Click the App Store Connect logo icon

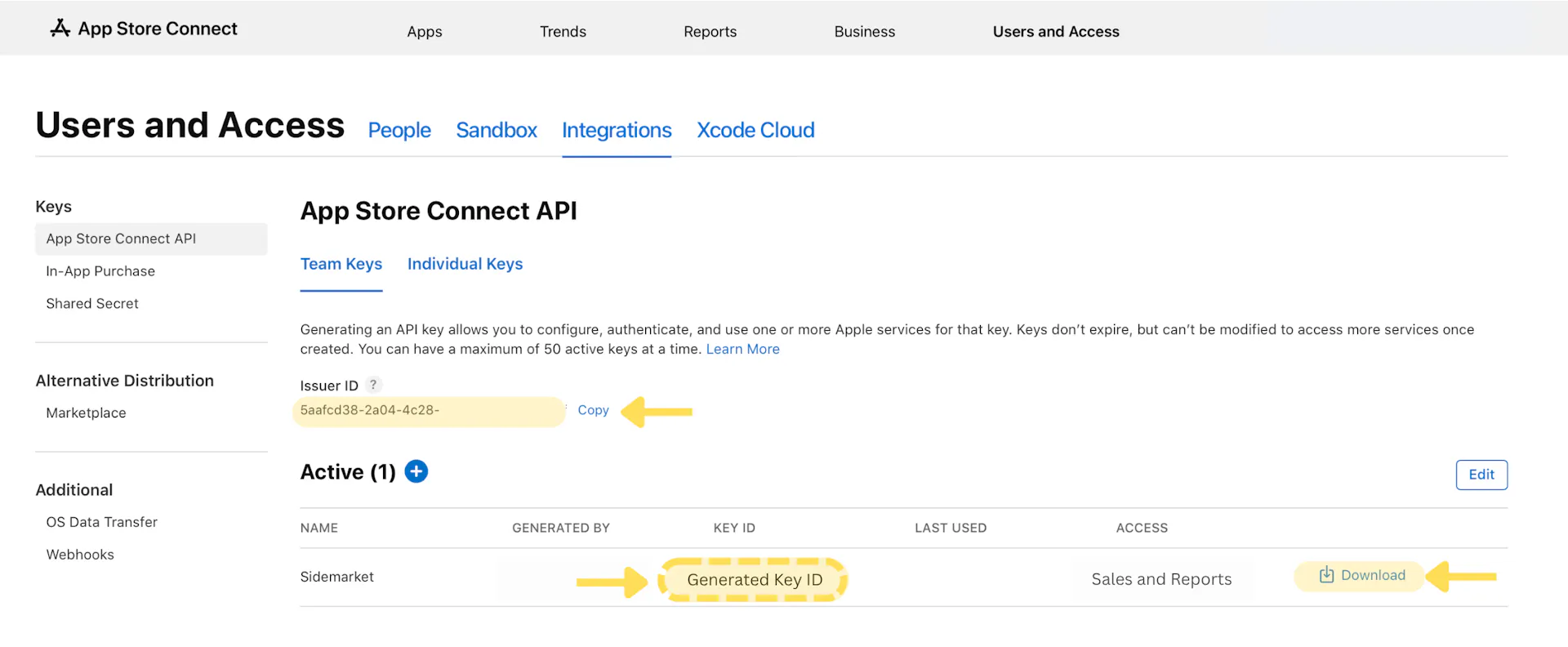[x=60, y=29]
